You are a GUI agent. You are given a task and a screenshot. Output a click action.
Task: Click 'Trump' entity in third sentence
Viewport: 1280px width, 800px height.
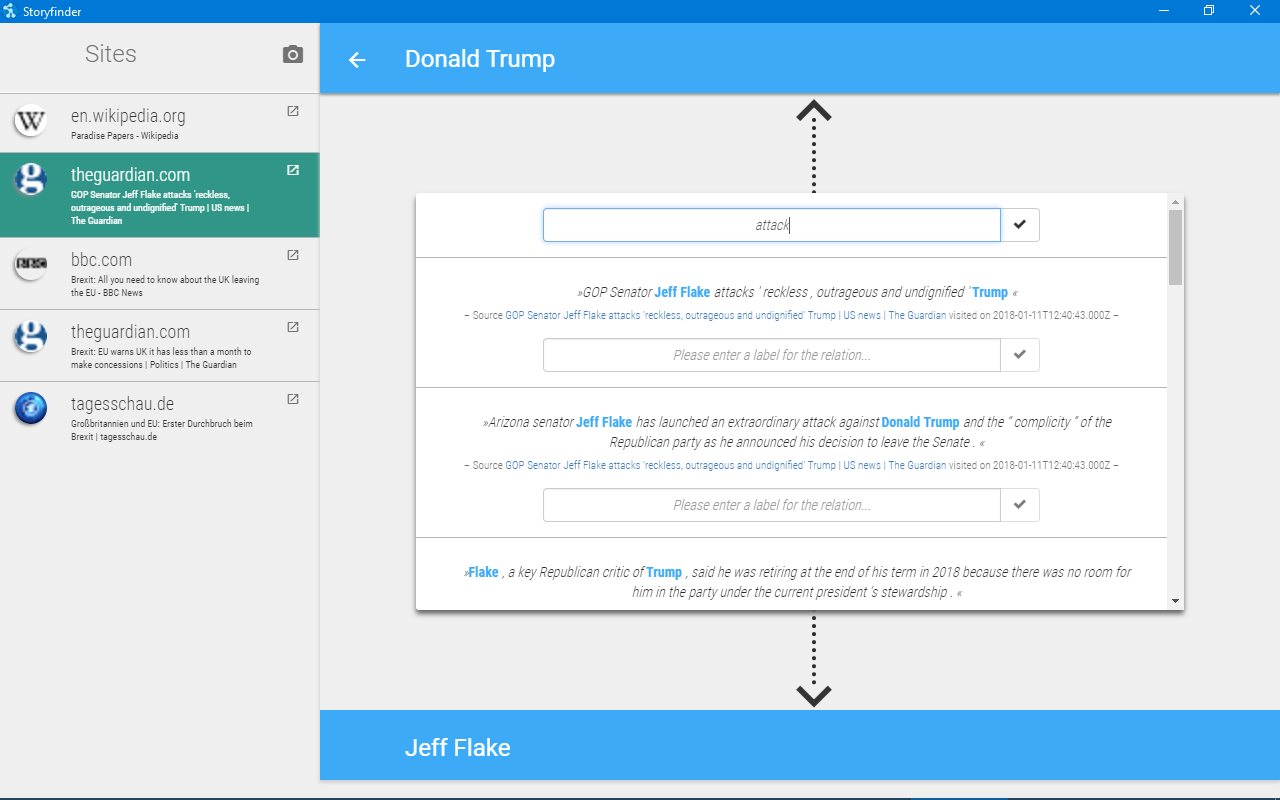pos(664,572)
